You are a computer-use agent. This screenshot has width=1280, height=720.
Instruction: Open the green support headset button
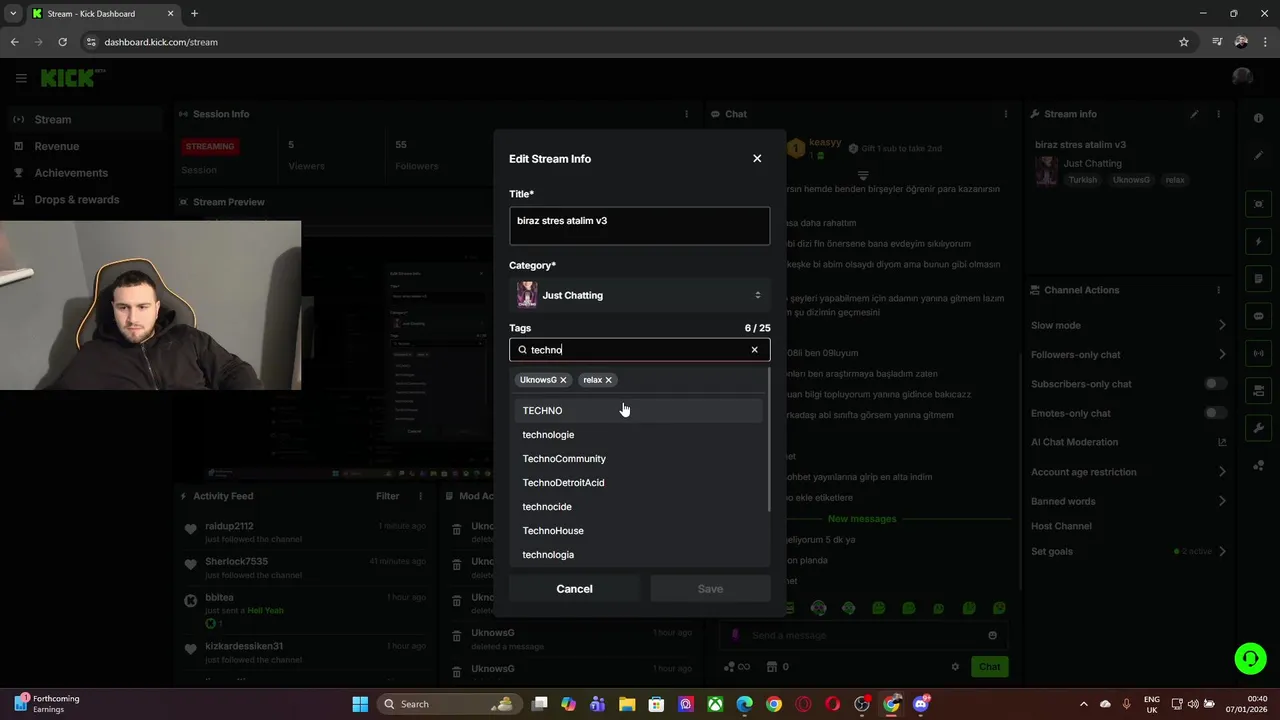[1250, 658]
